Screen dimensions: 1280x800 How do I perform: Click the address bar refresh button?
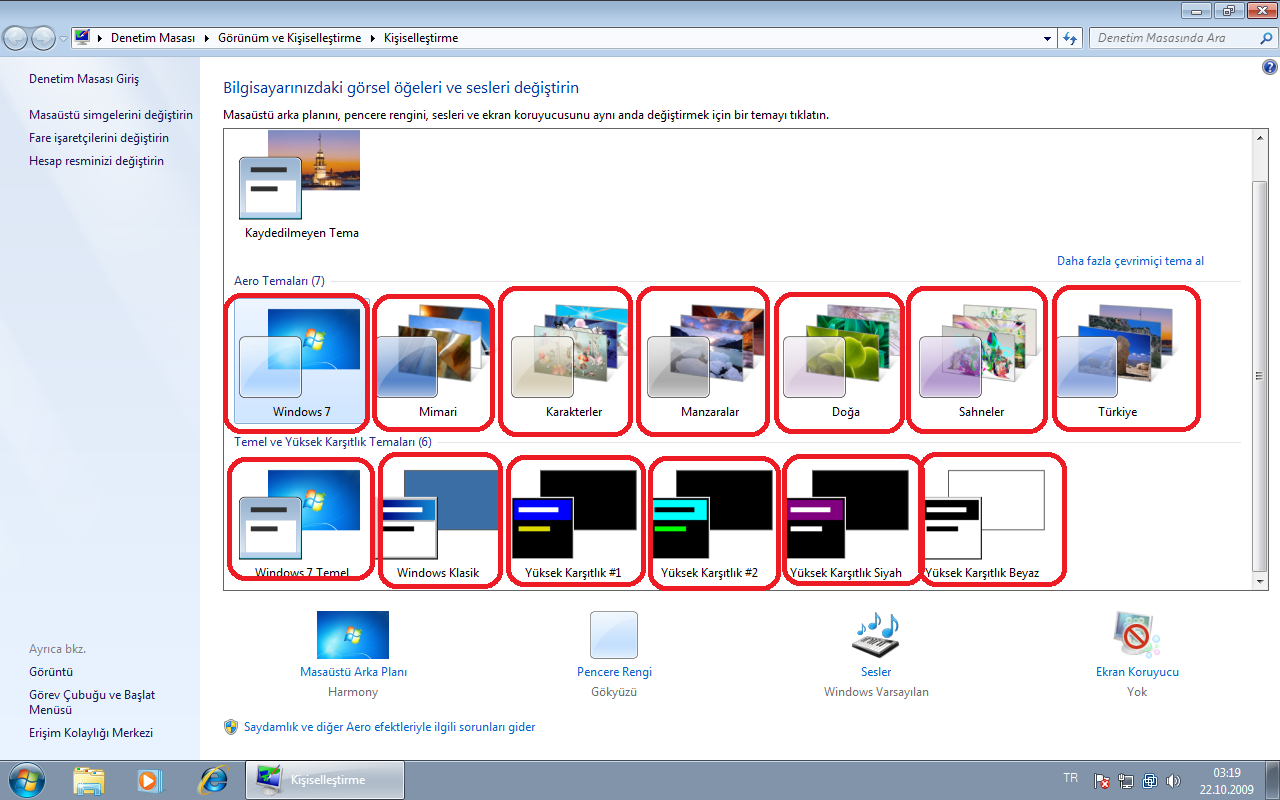point(1070,38)
